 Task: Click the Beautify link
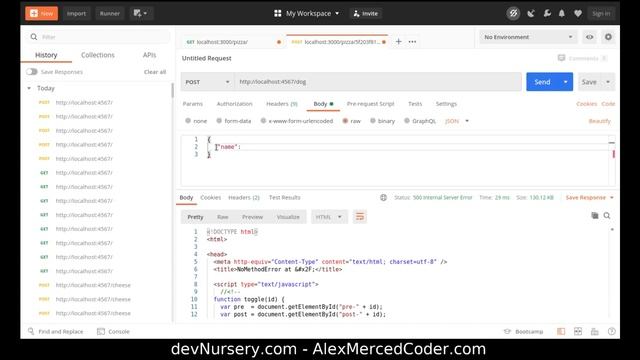click(600, 121)
